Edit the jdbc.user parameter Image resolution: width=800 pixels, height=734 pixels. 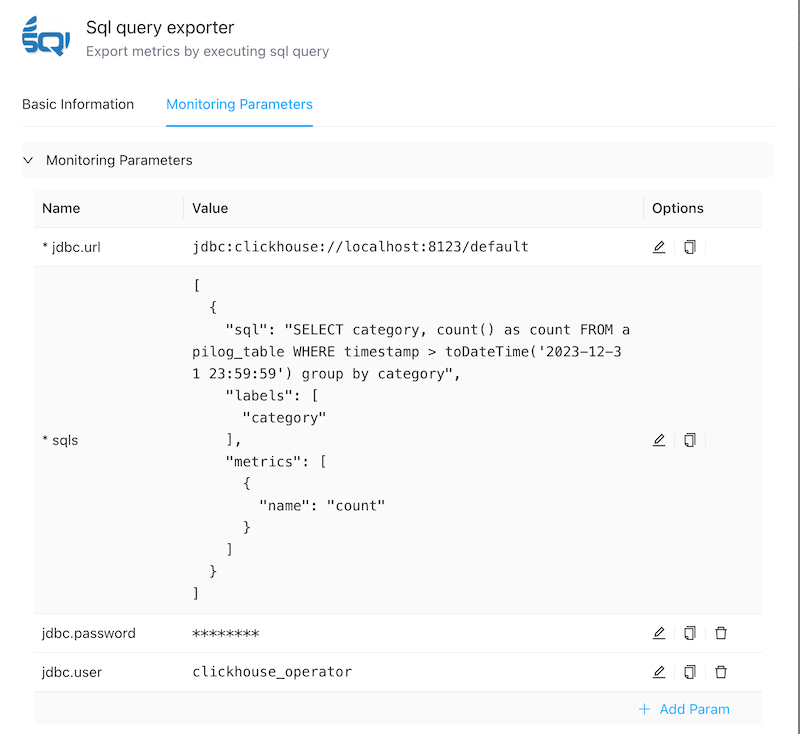click(x=658, y=672)
